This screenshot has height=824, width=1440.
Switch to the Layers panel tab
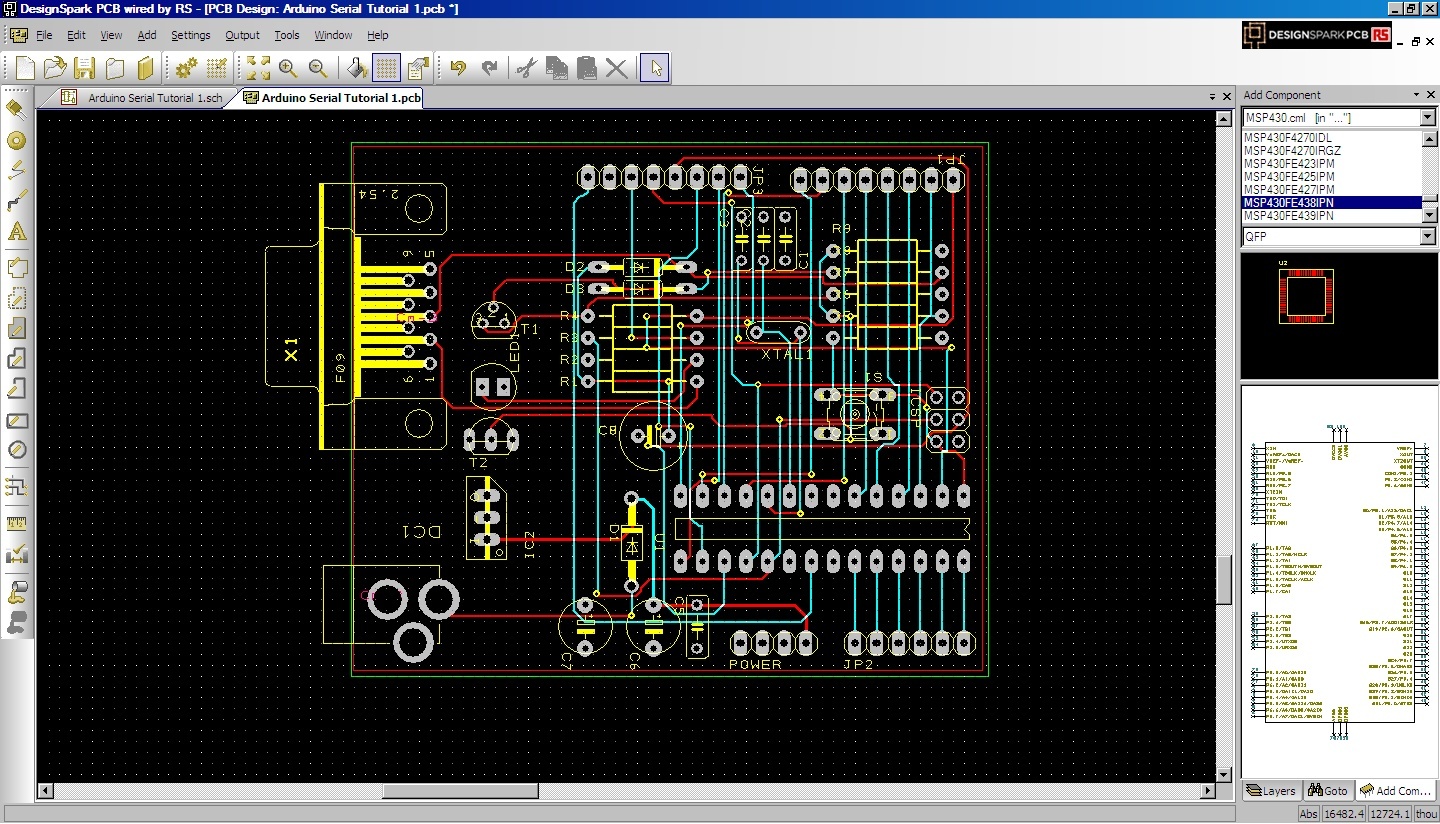tap(1270, 790)
